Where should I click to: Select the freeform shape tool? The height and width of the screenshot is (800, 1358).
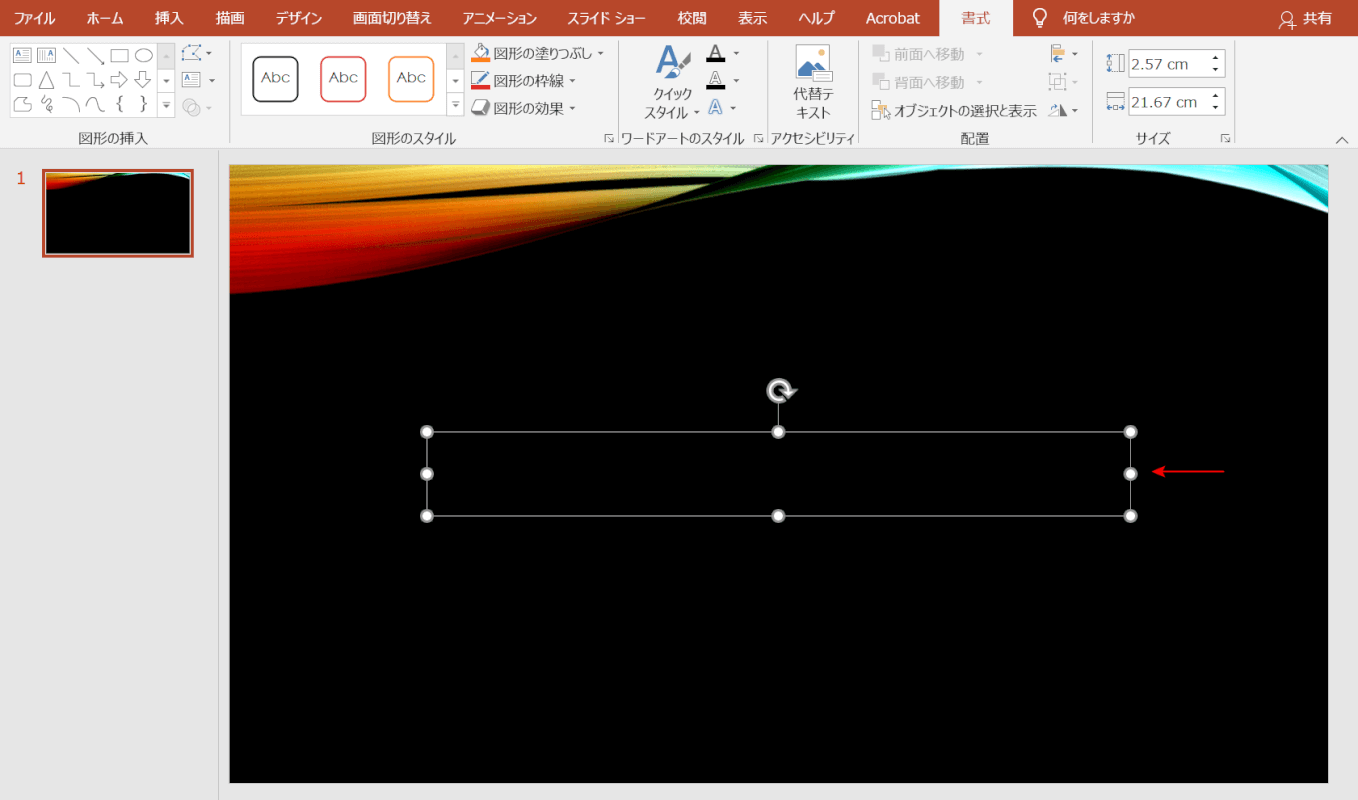[22, 104]
